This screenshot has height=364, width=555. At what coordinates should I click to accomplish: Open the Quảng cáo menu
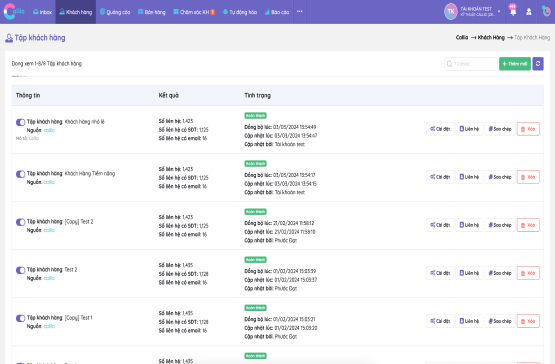coord(115,12)
